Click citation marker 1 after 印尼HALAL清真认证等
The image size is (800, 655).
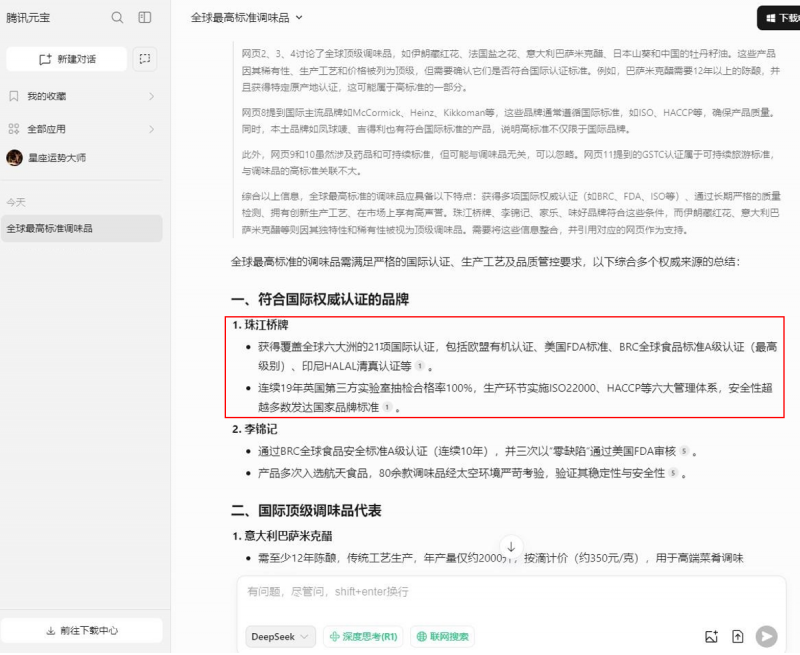point(419,366)
